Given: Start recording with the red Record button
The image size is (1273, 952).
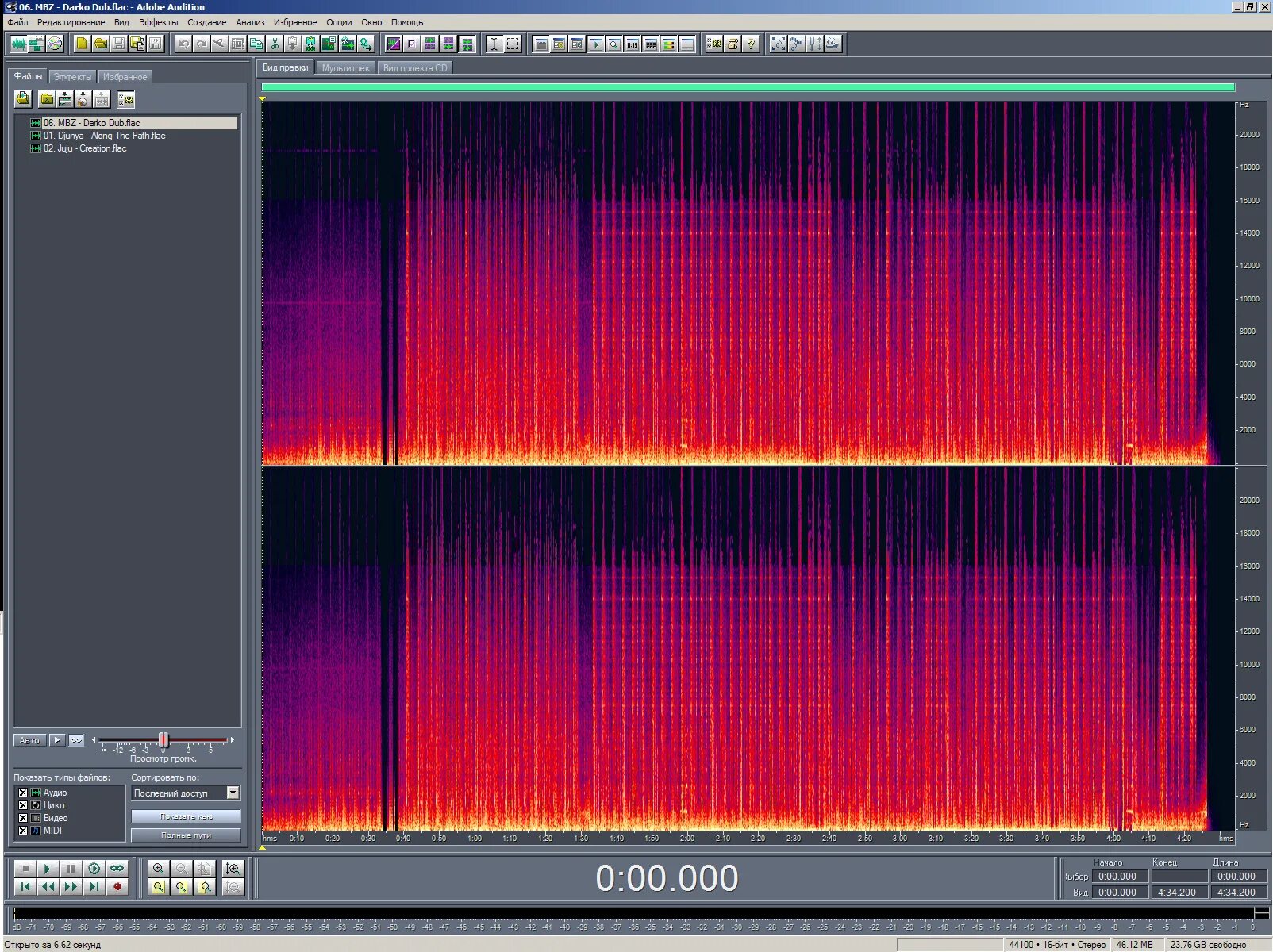Looking at the screenshot, I should pyautogui.click(x=117, y=887).
